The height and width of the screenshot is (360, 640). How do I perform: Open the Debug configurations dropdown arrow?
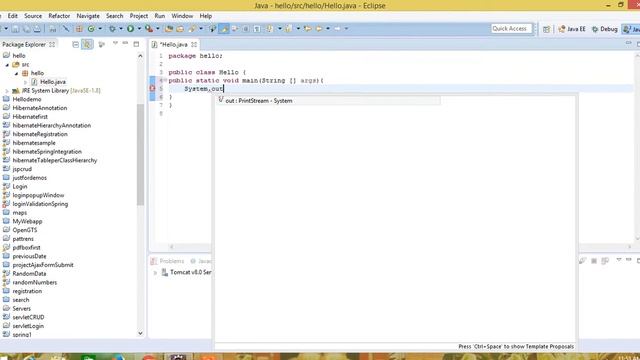[x=121, y=29]
